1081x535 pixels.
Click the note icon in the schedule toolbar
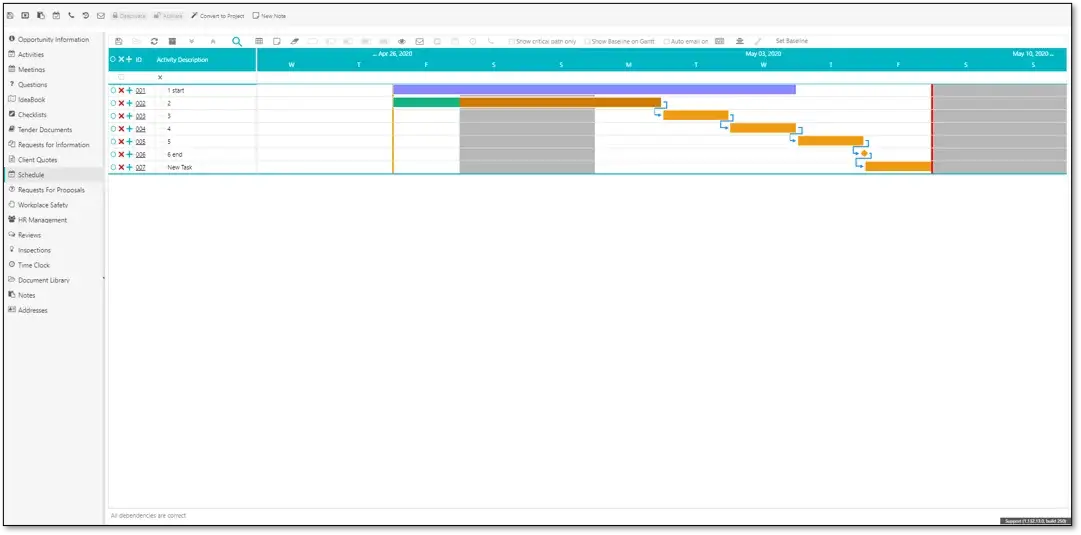(276, 41)
